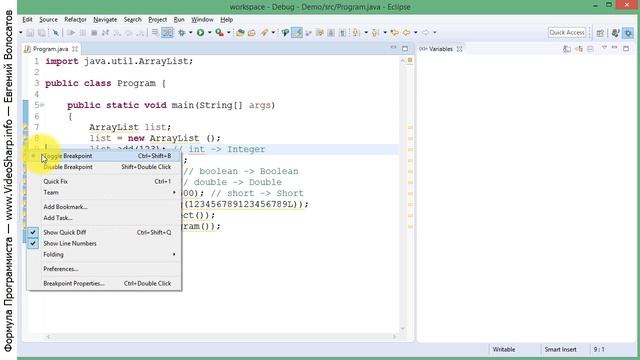Click the Back navigation arrow
640x360 pixels.
click(x=407, y=33)
